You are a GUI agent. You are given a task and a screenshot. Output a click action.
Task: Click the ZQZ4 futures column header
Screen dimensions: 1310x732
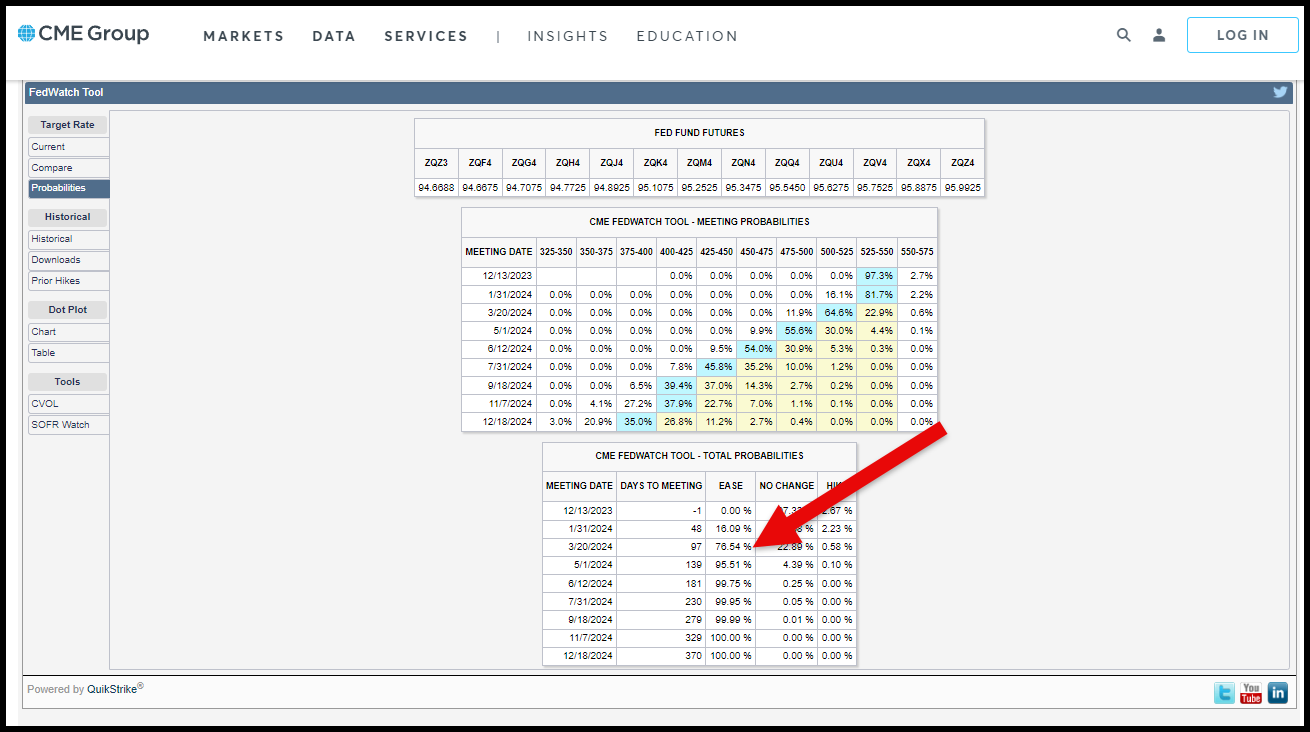click(x=963, y=163)
